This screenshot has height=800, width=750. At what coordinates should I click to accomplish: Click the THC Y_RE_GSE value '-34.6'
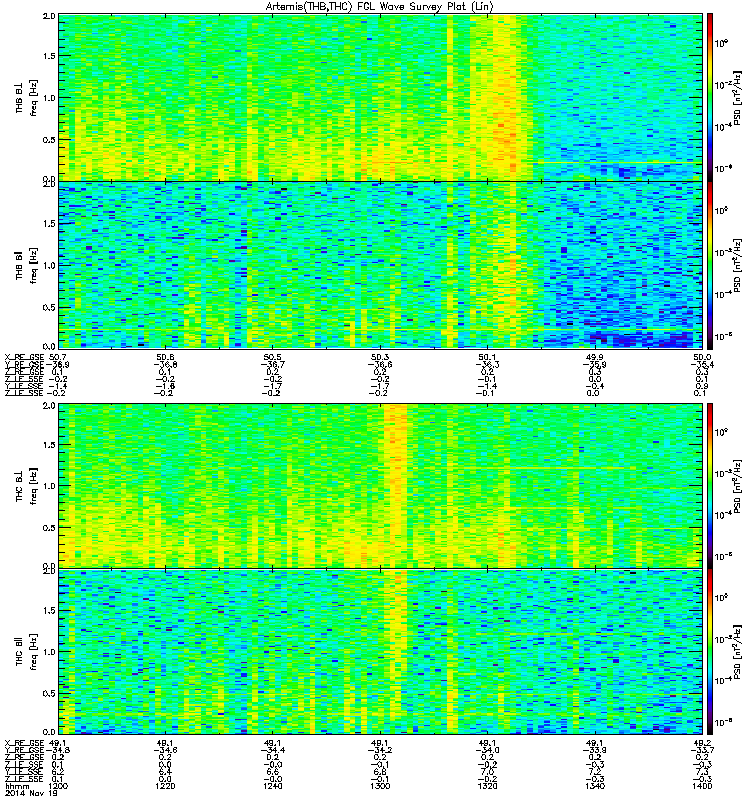pos(165,750)
